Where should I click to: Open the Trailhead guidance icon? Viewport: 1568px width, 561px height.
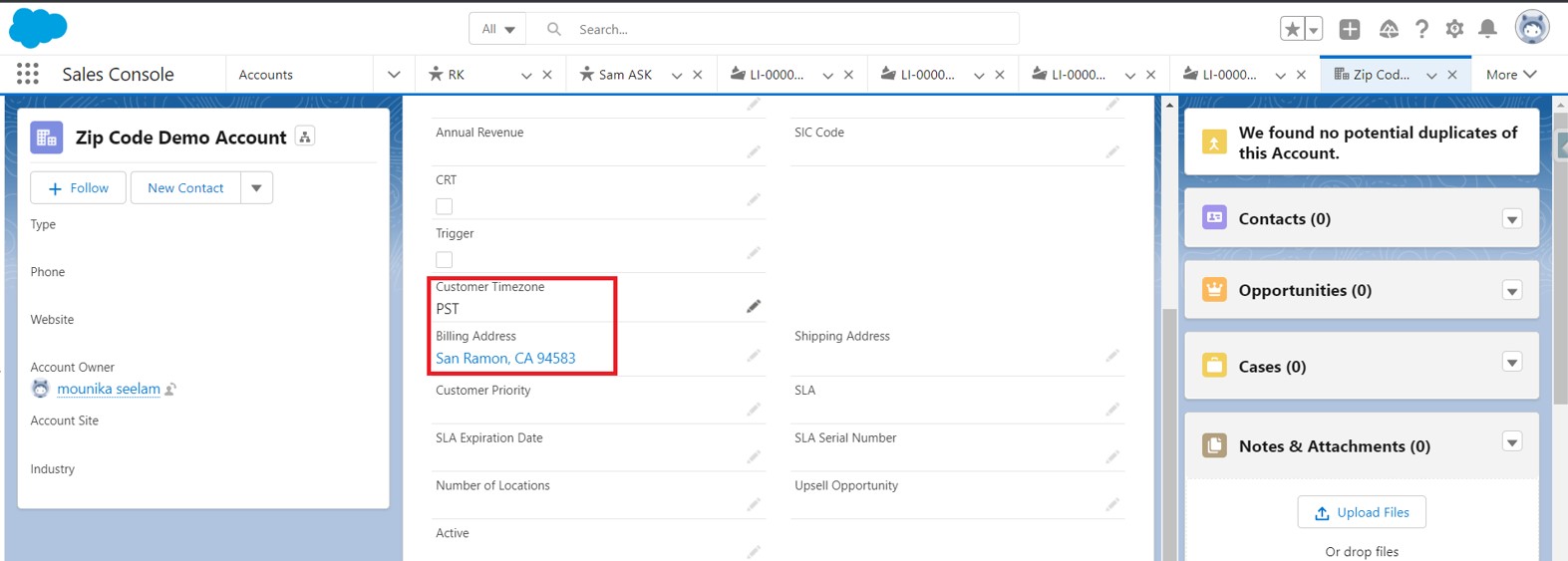click(x=1389, y=29)
